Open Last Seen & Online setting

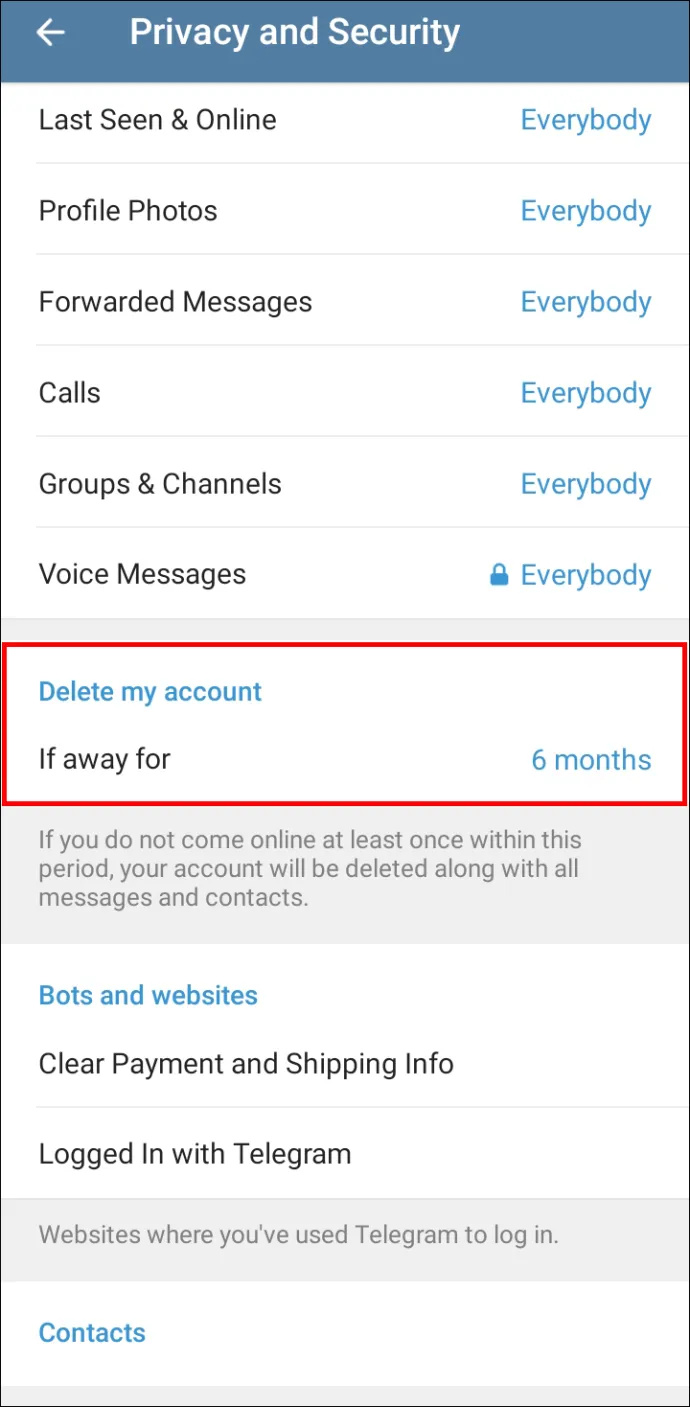(345, 120)
